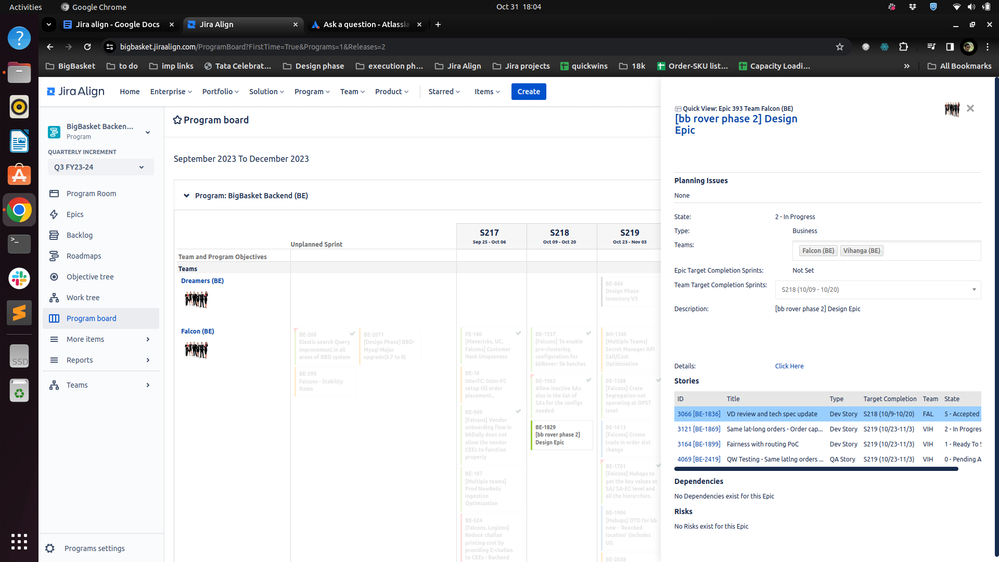Open Sublime Text from the dock

[x=19, y=313]
